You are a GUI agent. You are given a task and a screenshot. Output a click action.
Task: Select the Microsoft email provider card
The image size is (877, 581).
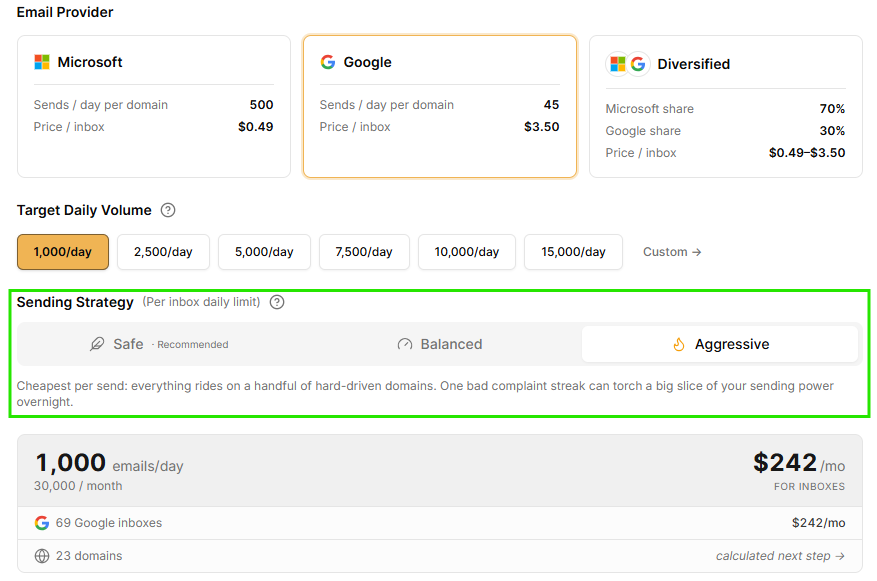154,106
